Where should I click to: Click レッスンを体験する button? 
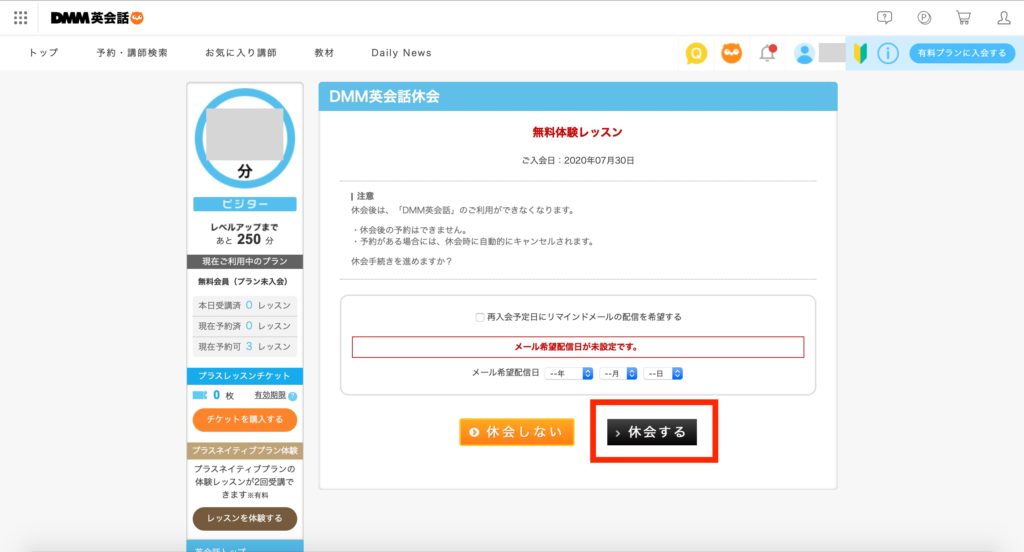pyautogui.click(x=245, y=518)
